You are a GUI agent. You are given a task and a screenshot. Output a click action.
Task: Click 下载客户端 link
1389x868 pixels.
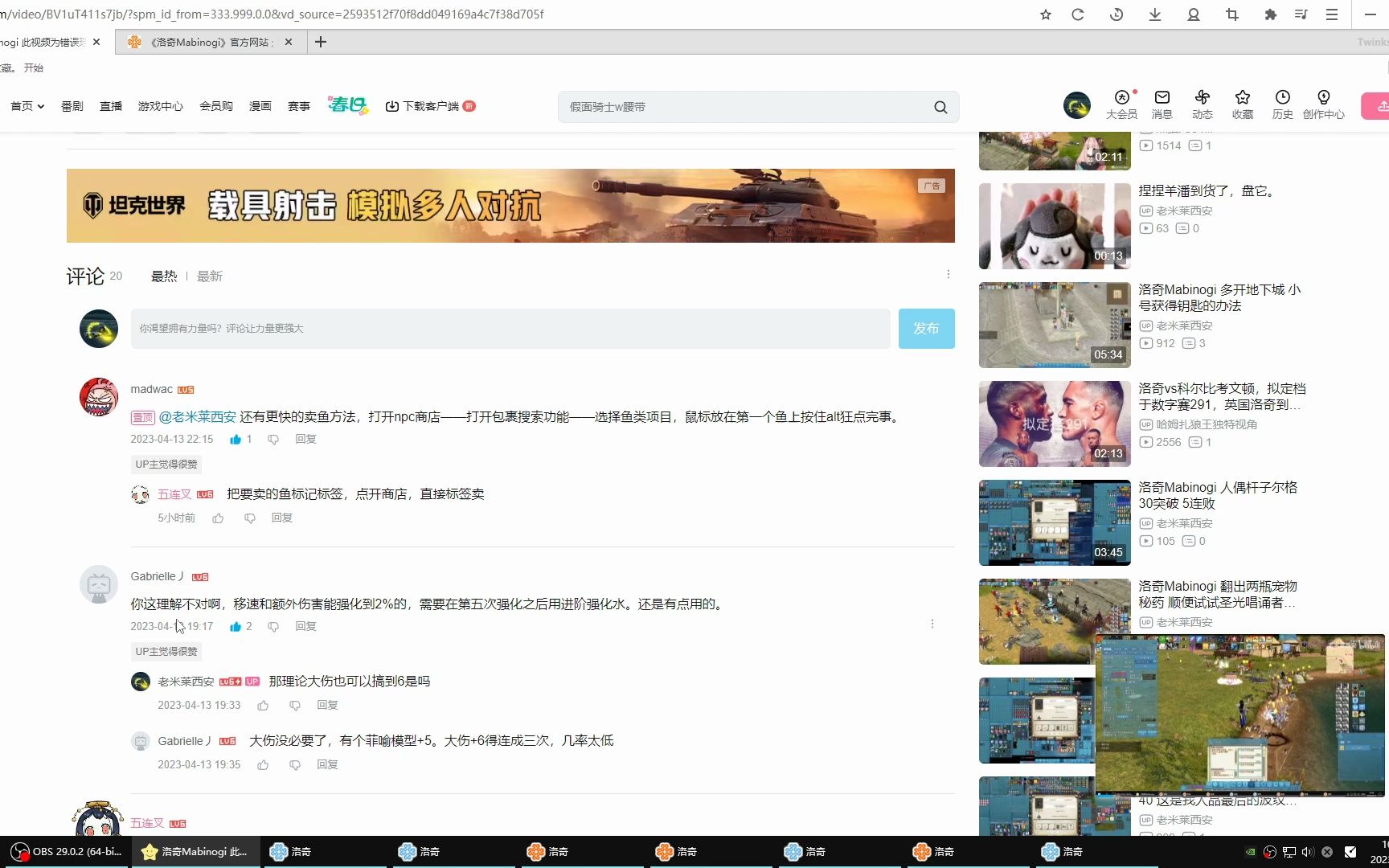point(430,106)
